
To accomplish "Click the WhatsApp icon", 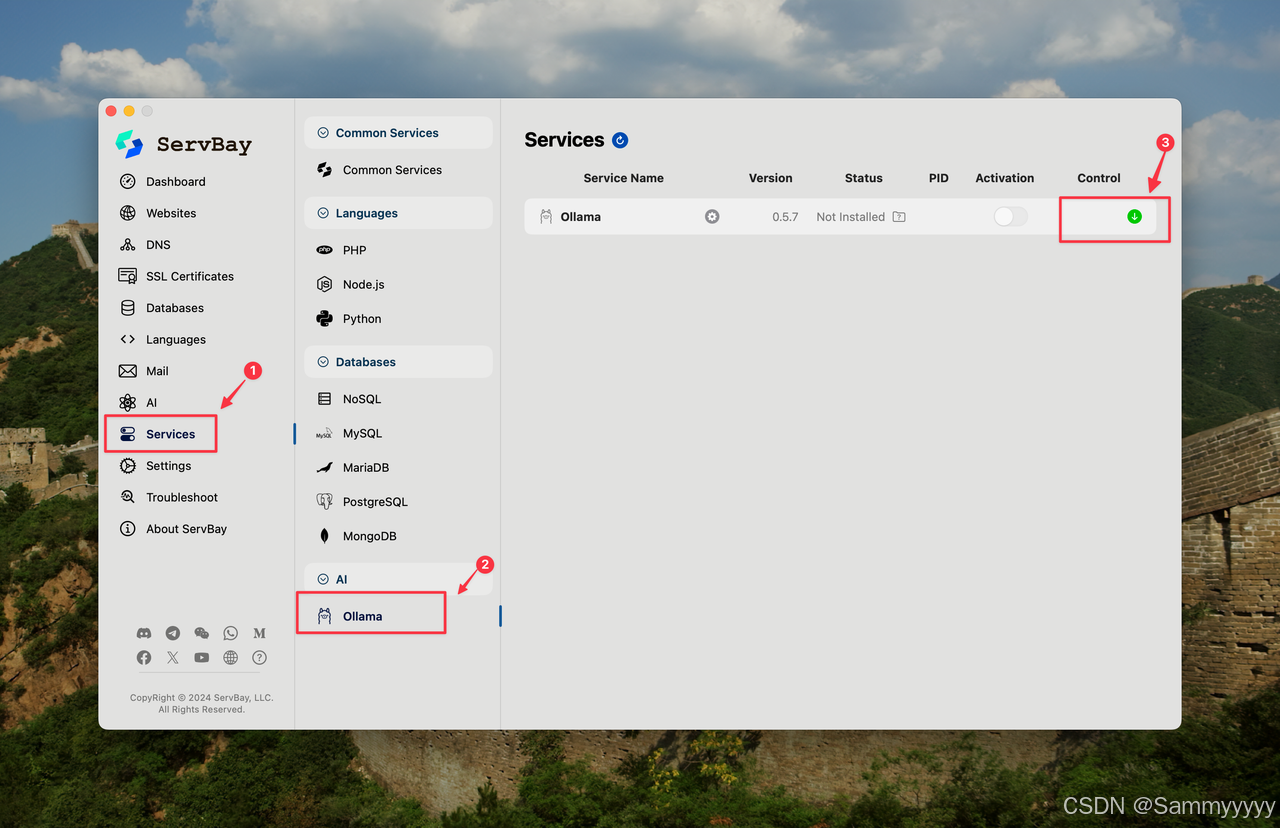I will [x=231, y=633].
